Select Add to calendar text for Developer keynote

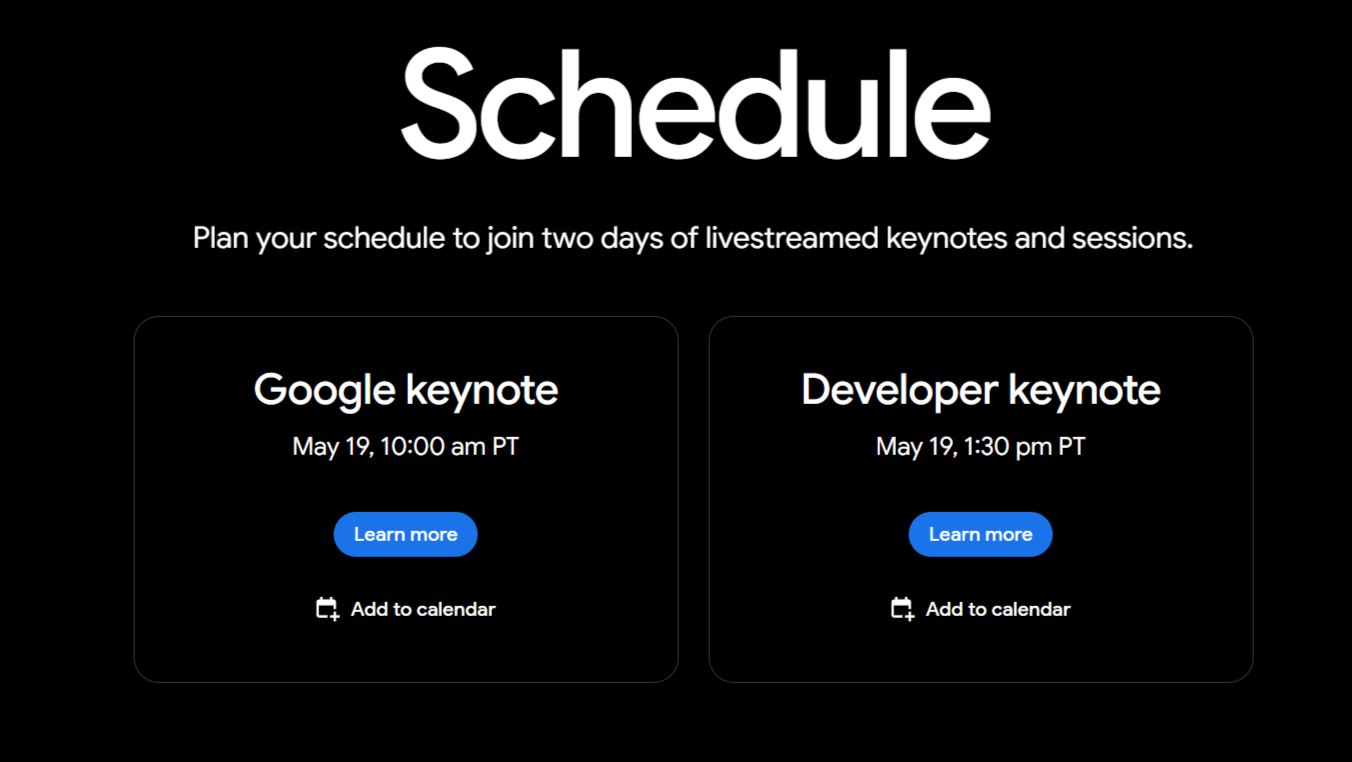point(998,609)
